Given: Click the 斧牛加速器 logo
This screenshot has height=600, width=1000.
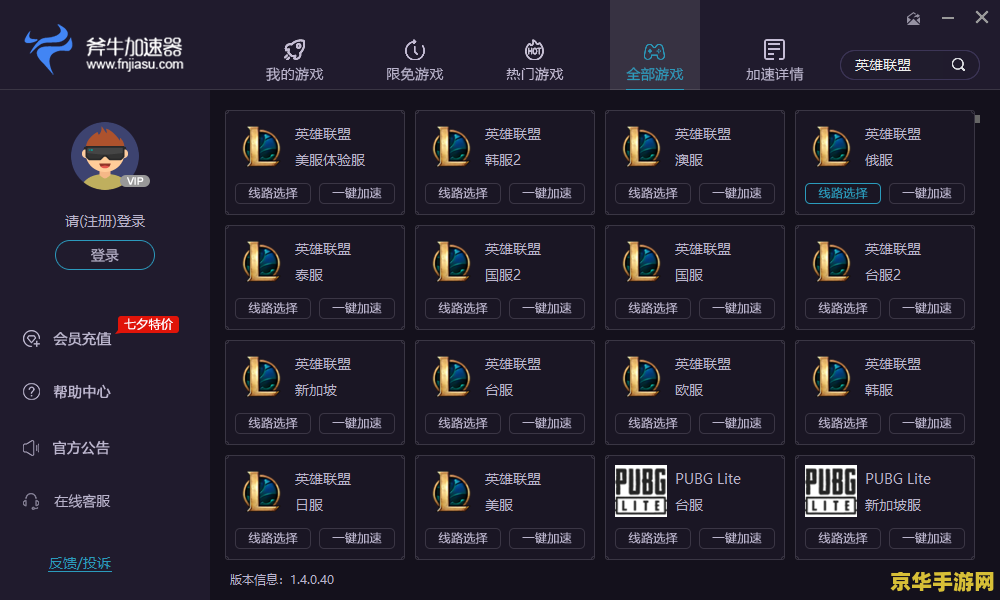Looking at the screenshot, I should pos(104,50).
